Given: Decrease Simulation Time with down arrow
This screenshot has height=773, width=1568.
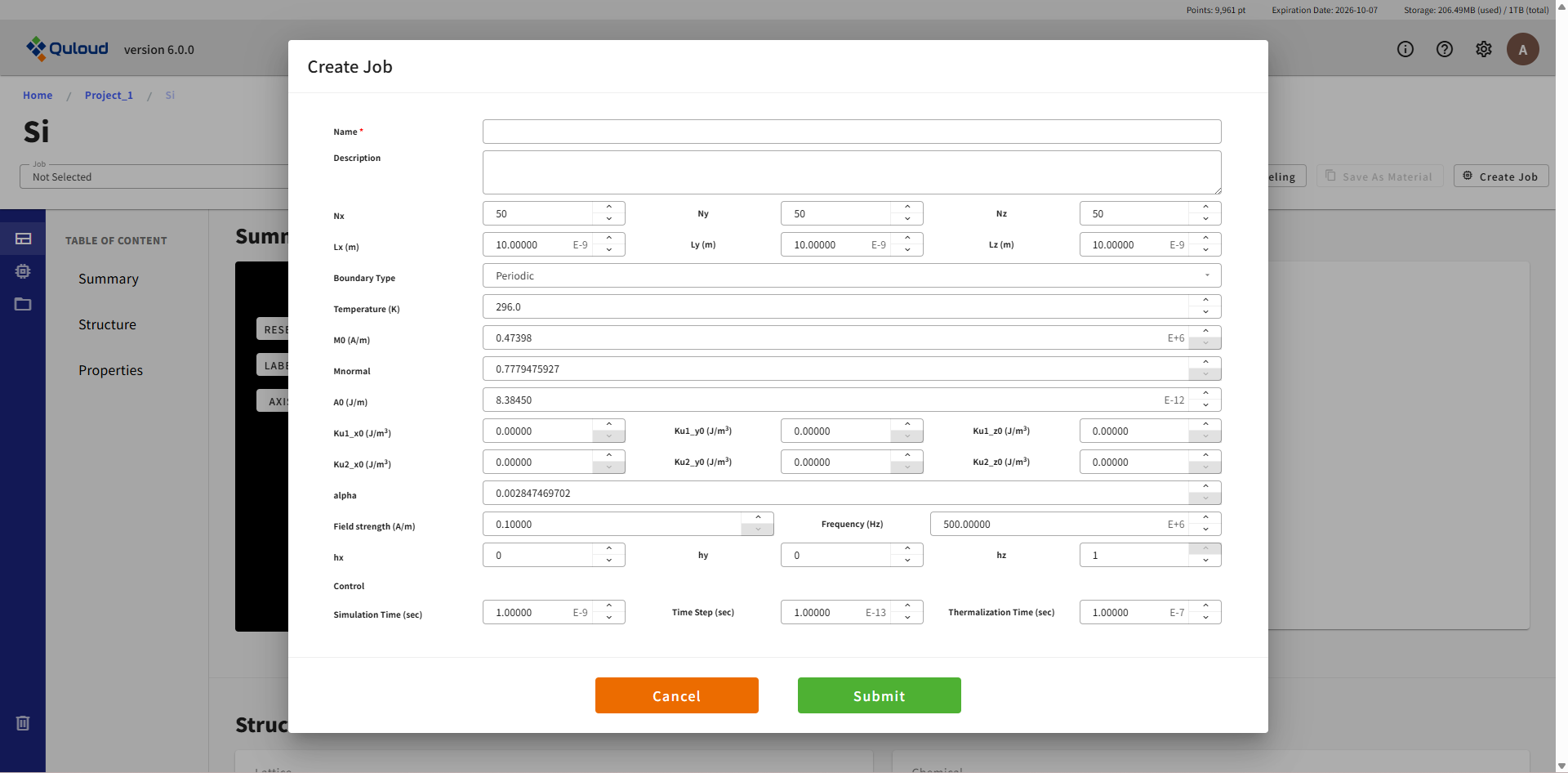Looking at the screenshot, I should pos(608,618).
